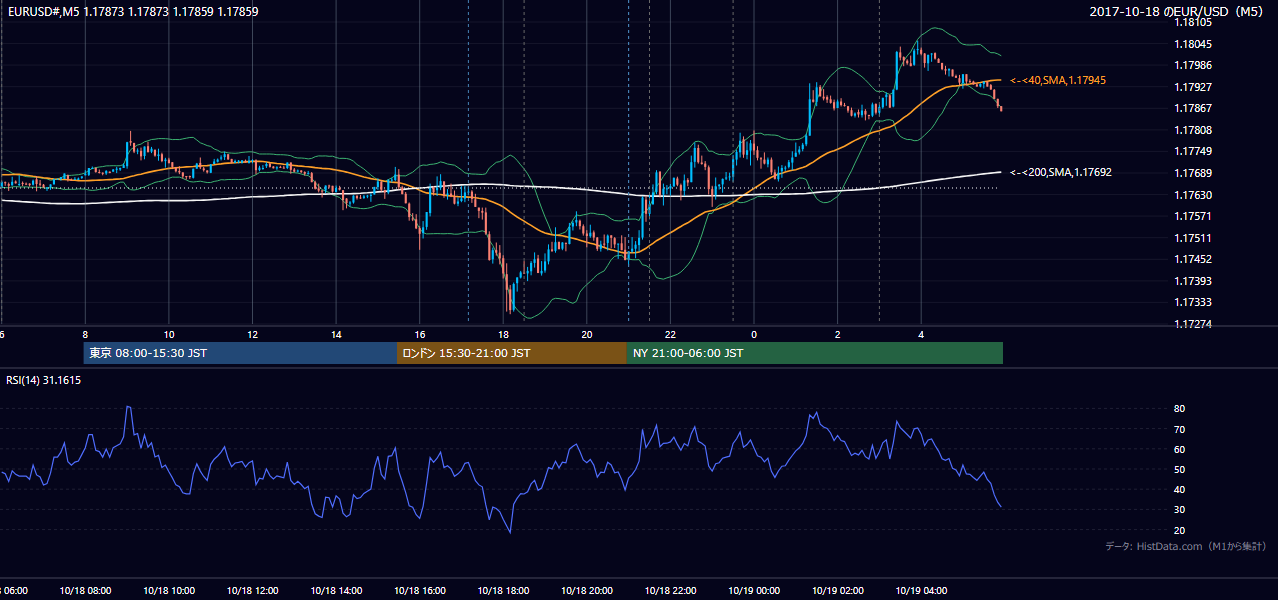The width and height of the screenshot is (1278, 600).
Task: Click the 1.17452 price axis label
Action: point(1193,259)
